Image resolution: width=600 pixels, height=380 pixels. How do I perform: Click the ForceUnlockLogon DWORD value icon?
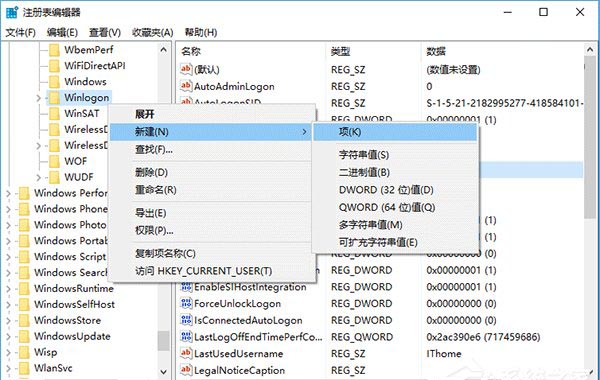(x=186, y=303)
